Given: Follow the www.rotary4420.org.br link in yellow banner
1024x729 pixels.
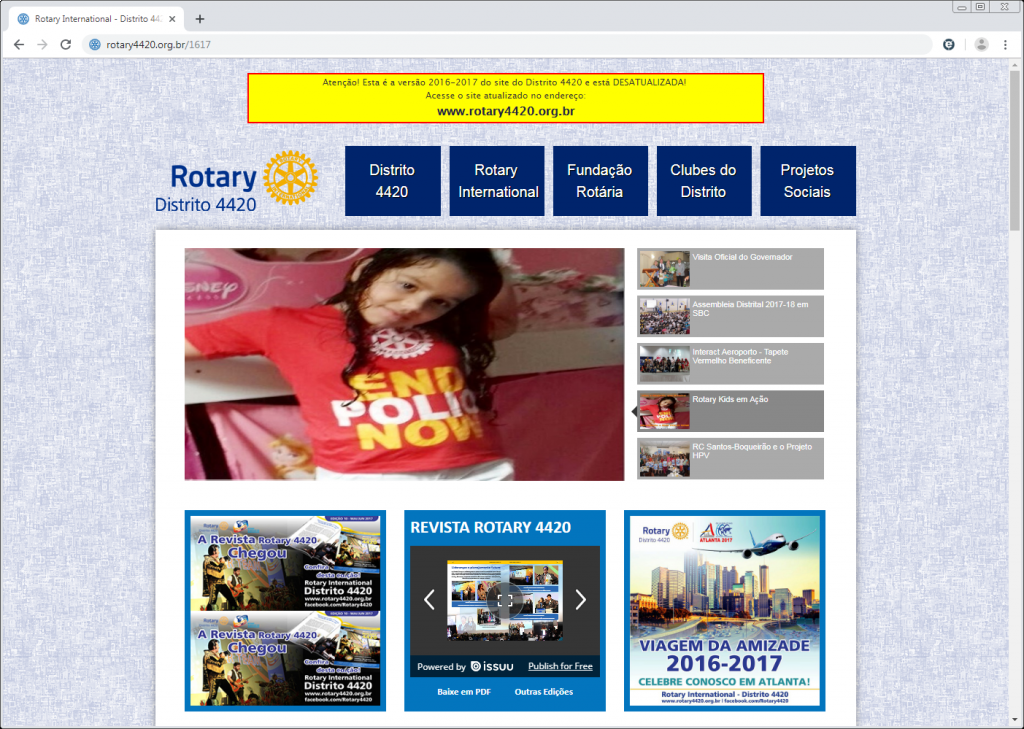Looking at the screenshot, I should tap(505, 111).
